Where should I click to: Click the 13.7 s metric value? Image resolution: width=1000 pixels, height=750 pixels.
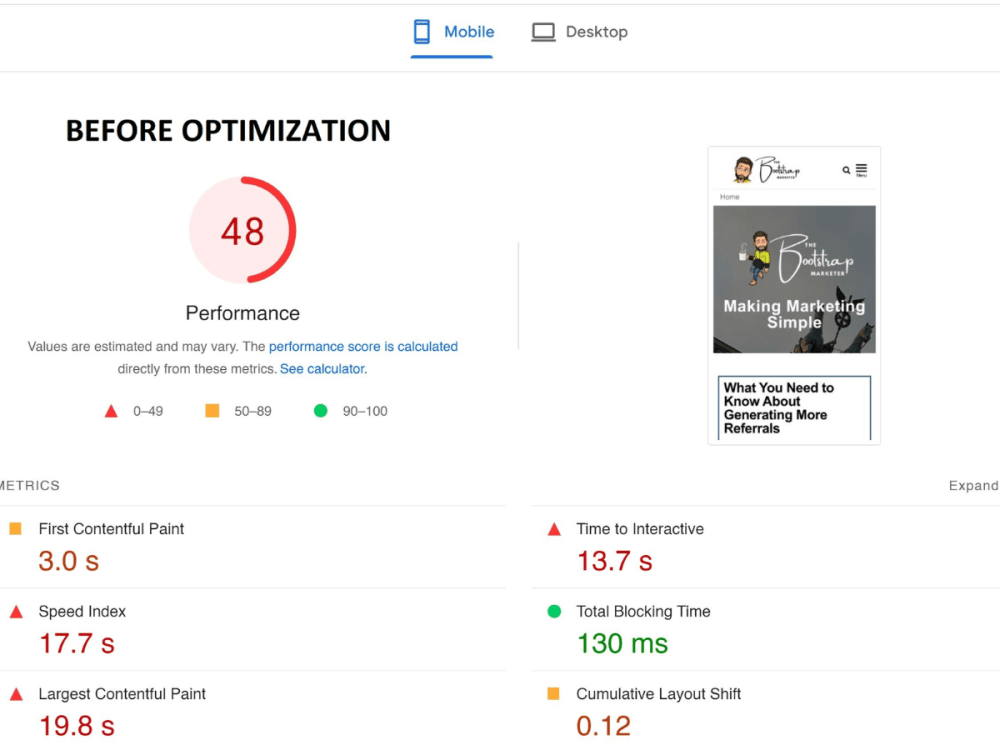615,561
